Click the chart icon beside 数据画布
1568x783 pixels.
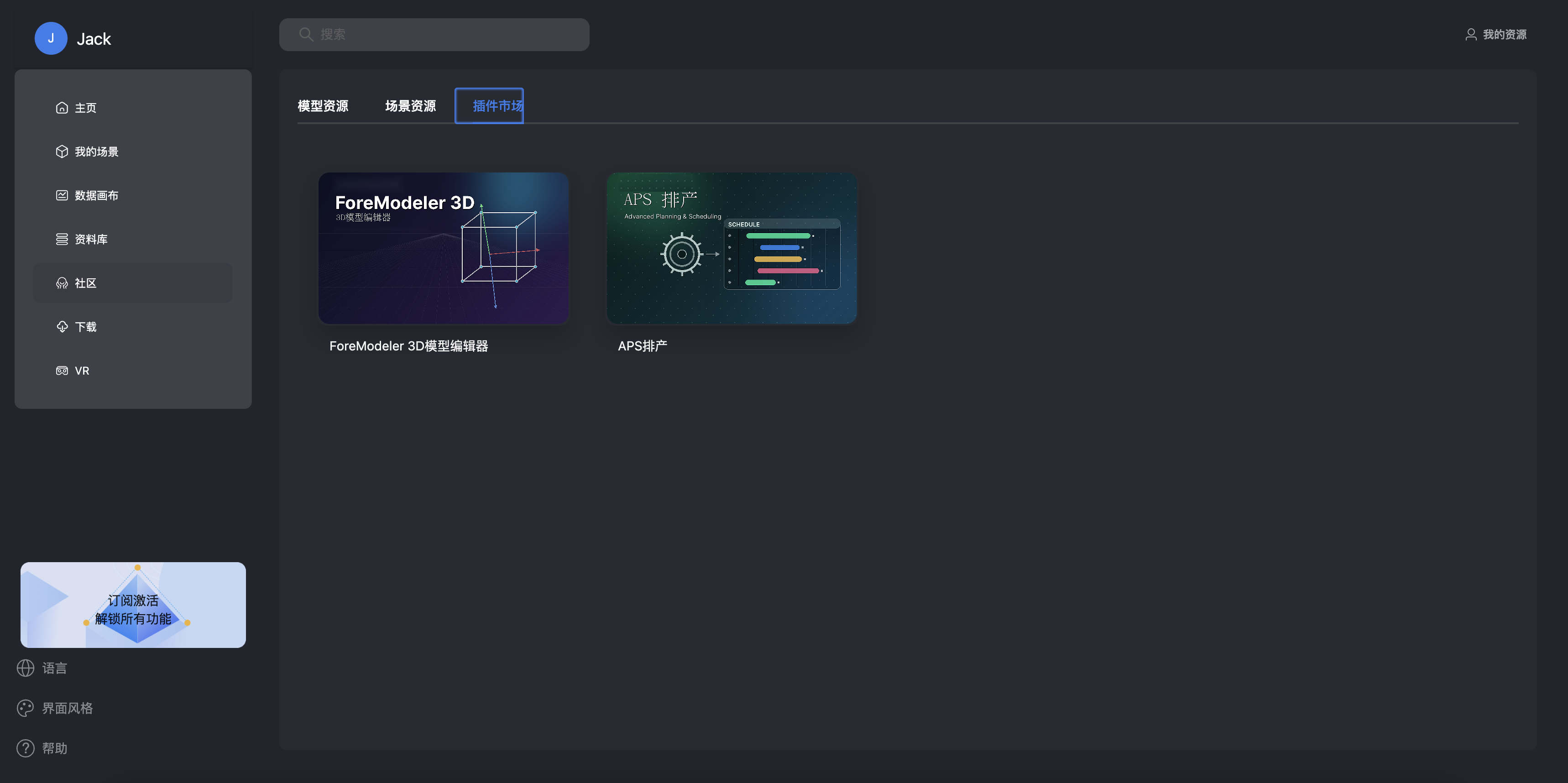[x=62, y=195]
